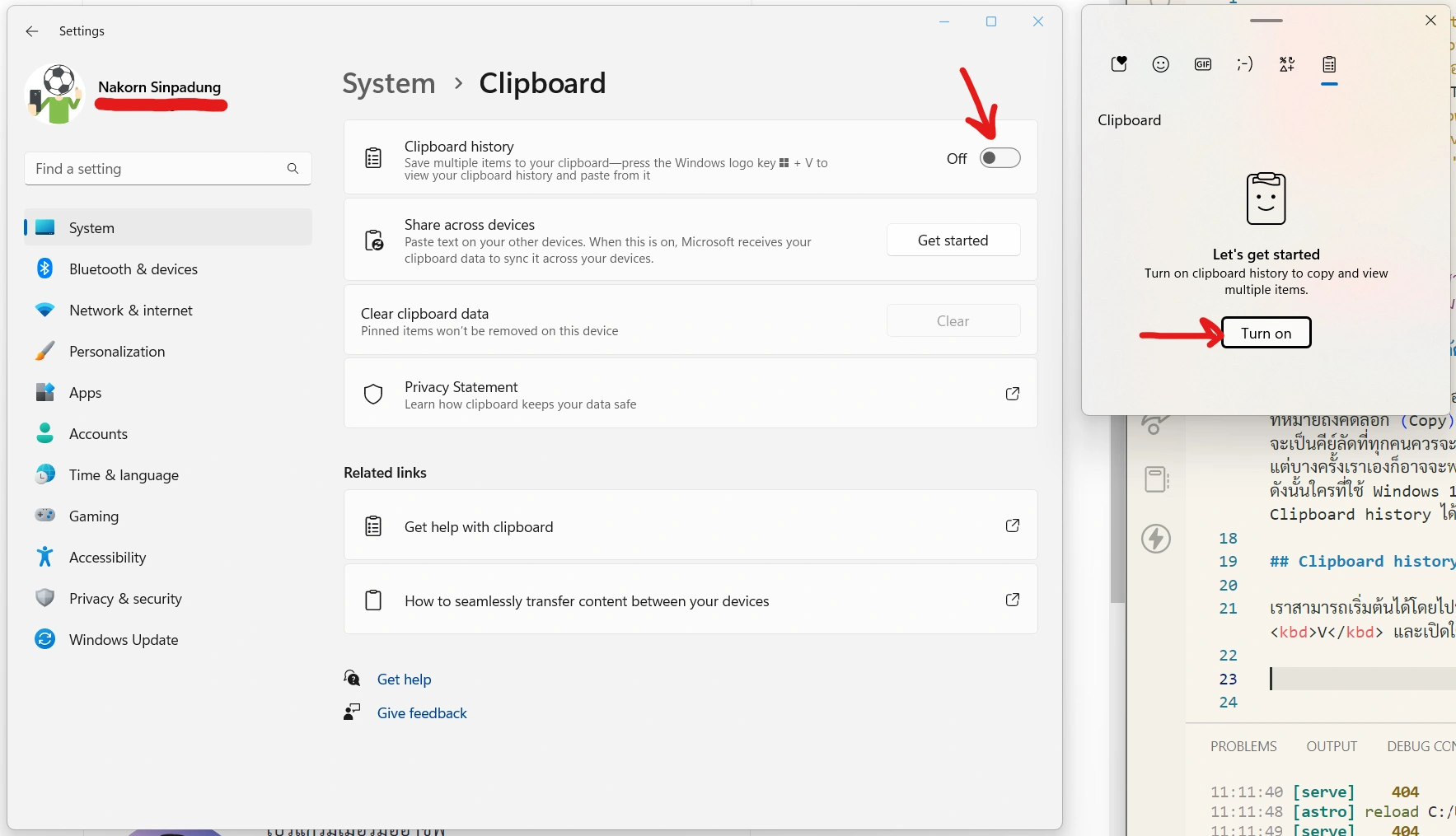Turn on clipboard history in the popup panel
Viewport: 1456px width, 836px height.
tap(1266, 333)
